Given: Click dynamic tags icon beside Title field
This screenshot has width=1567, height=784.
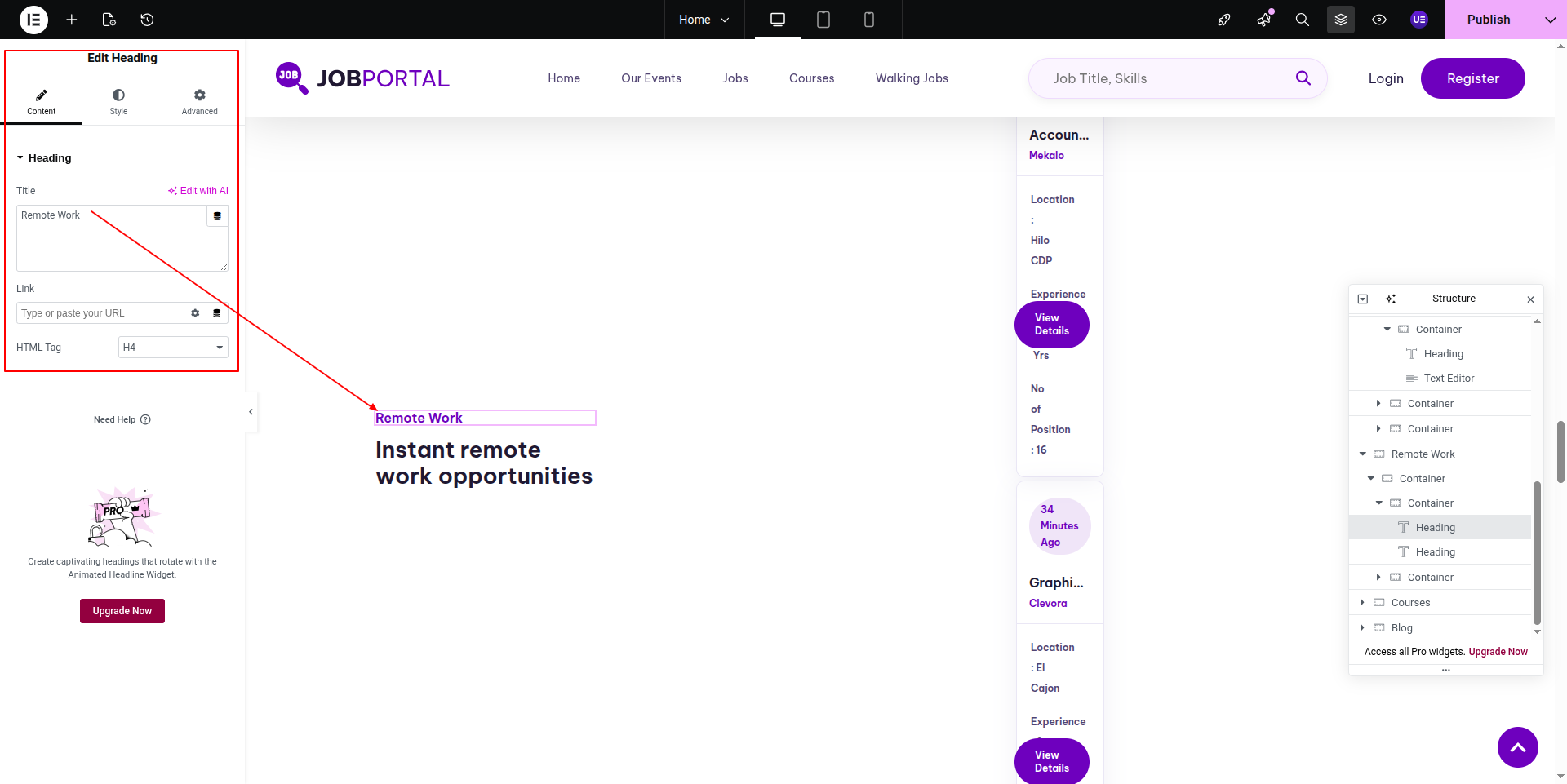Looking at the screenshot, I should 217,216.
